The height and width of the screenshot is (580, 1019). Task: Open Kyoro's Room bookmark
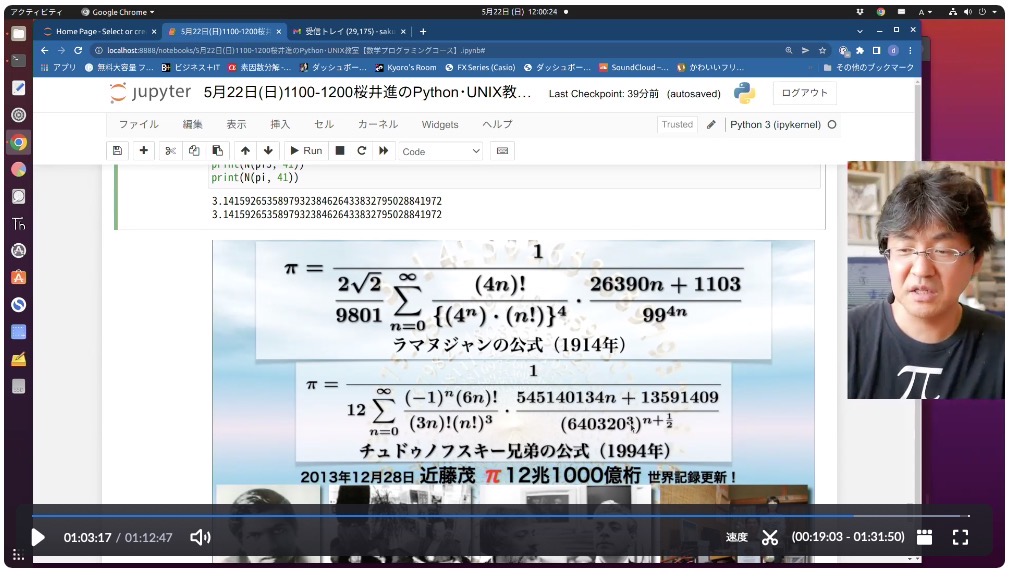coord(406,67)
